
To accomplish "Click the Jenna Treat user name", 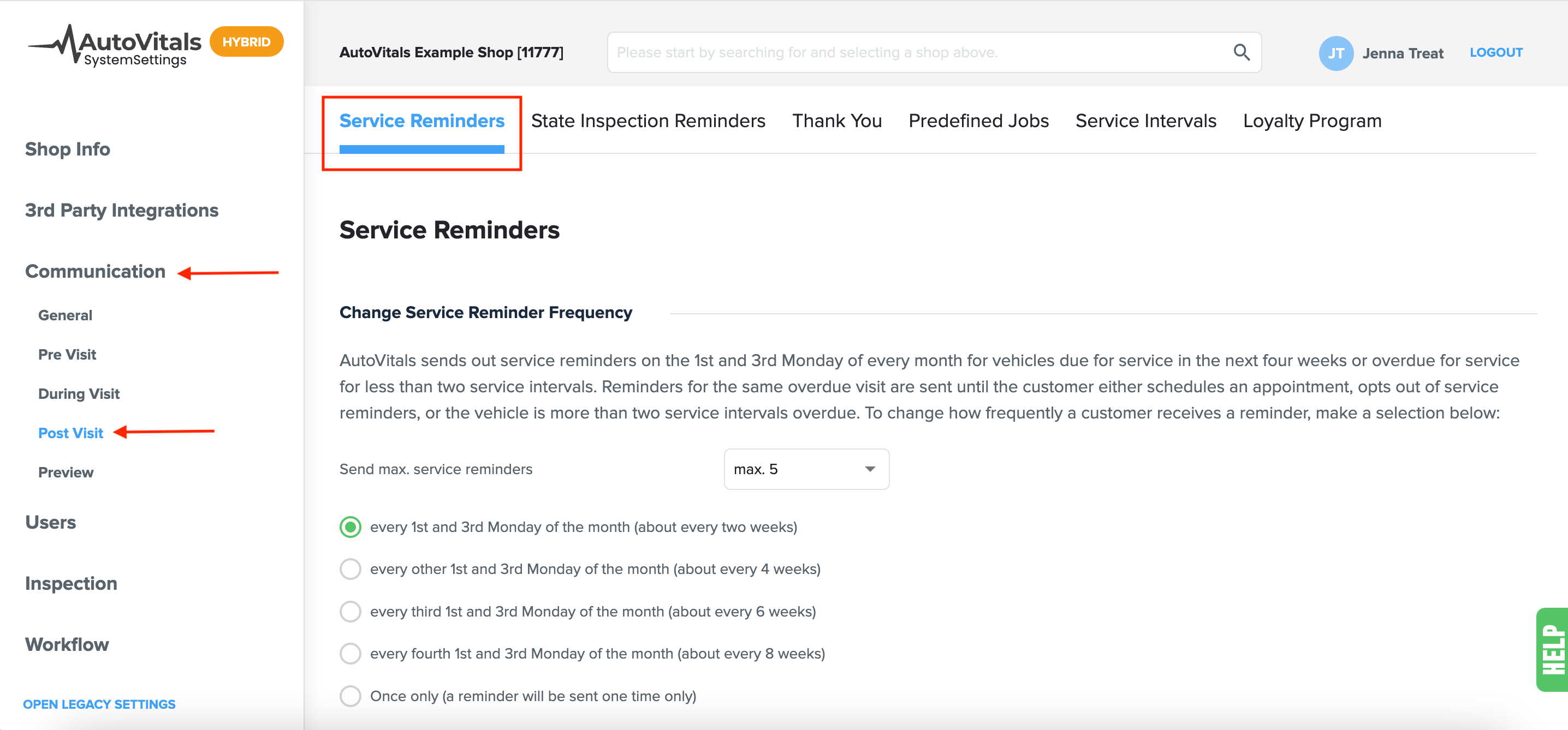I will tap(1403, 53).
